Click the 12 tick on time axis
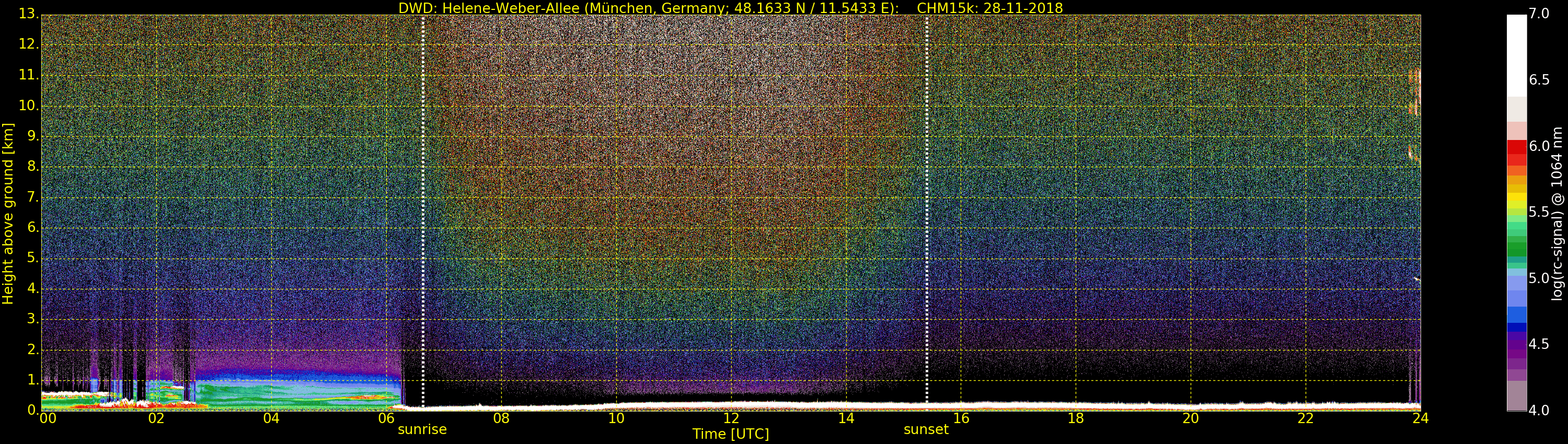This screenshot has width=1568, height=444. coord(731,418)
